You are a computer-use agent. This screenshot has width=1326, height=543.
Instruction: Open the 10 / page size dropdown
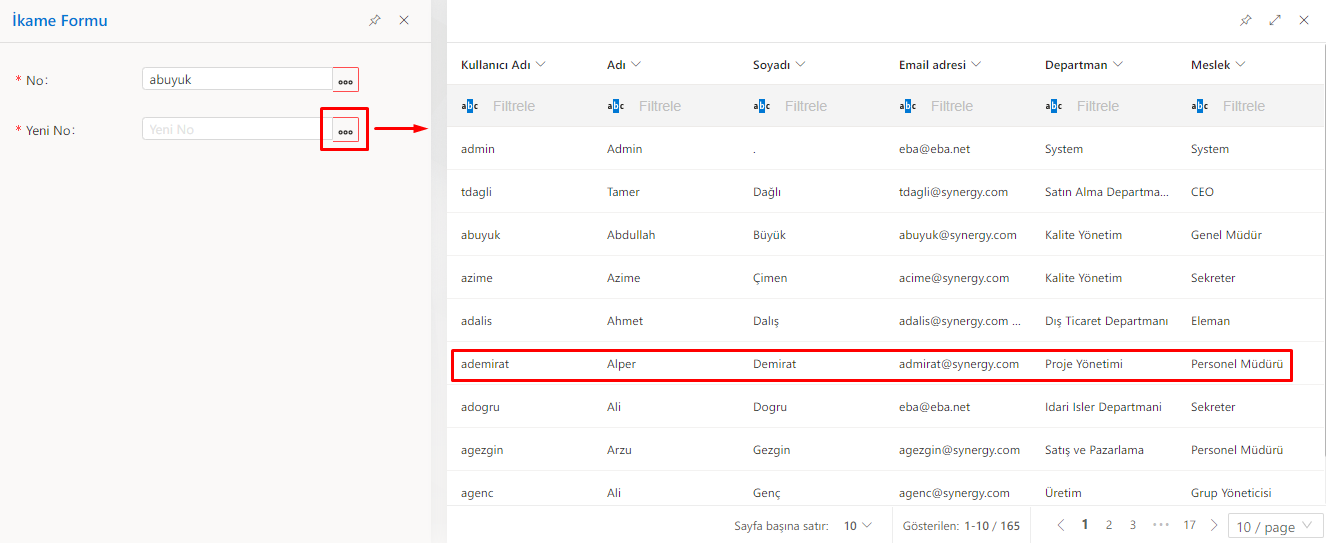(x=1277, y=527)
